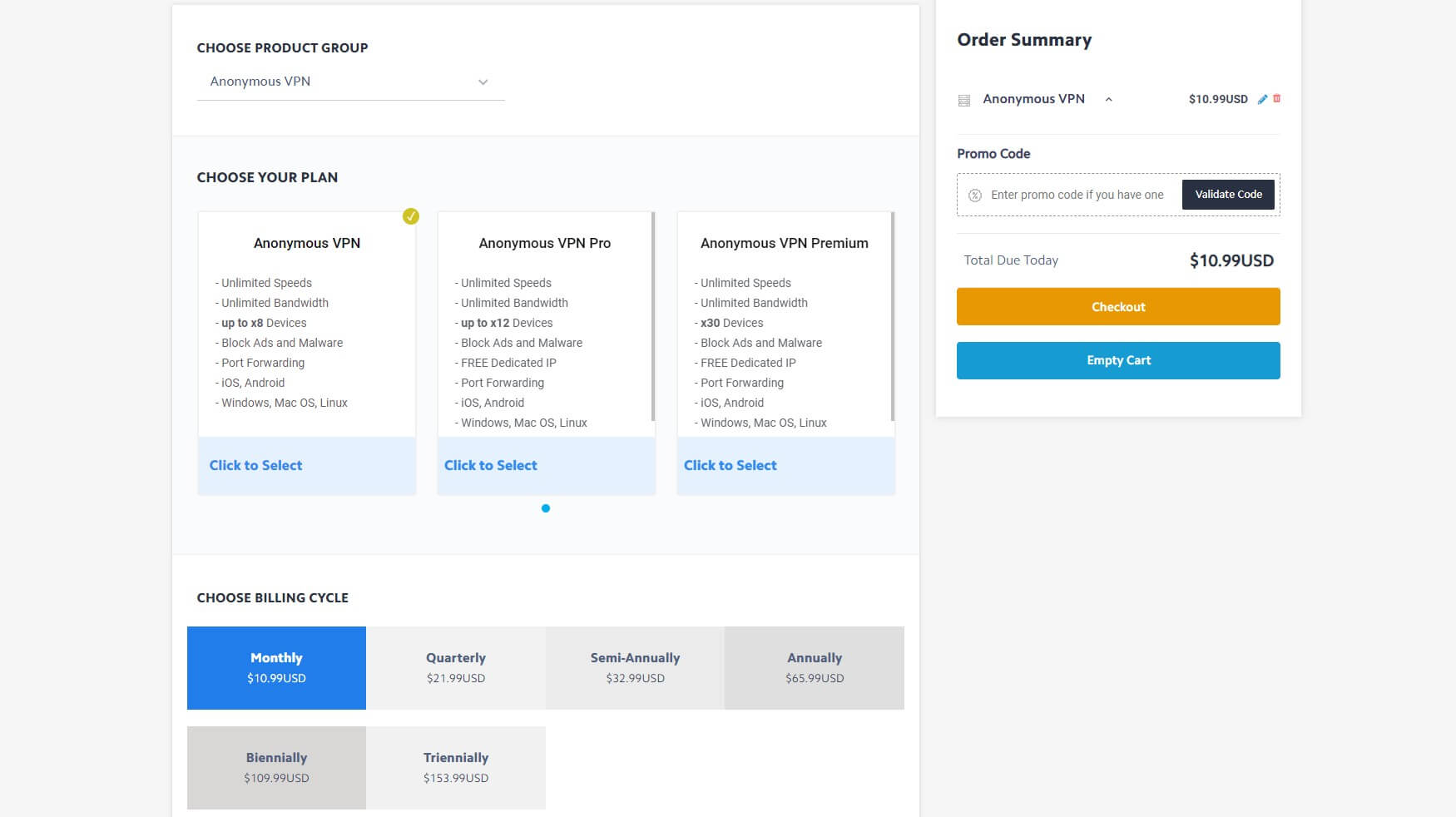
Task: Click to Select Anonymous VPN Pro plan
Action: pyautogui.click(x=491, y=465)
